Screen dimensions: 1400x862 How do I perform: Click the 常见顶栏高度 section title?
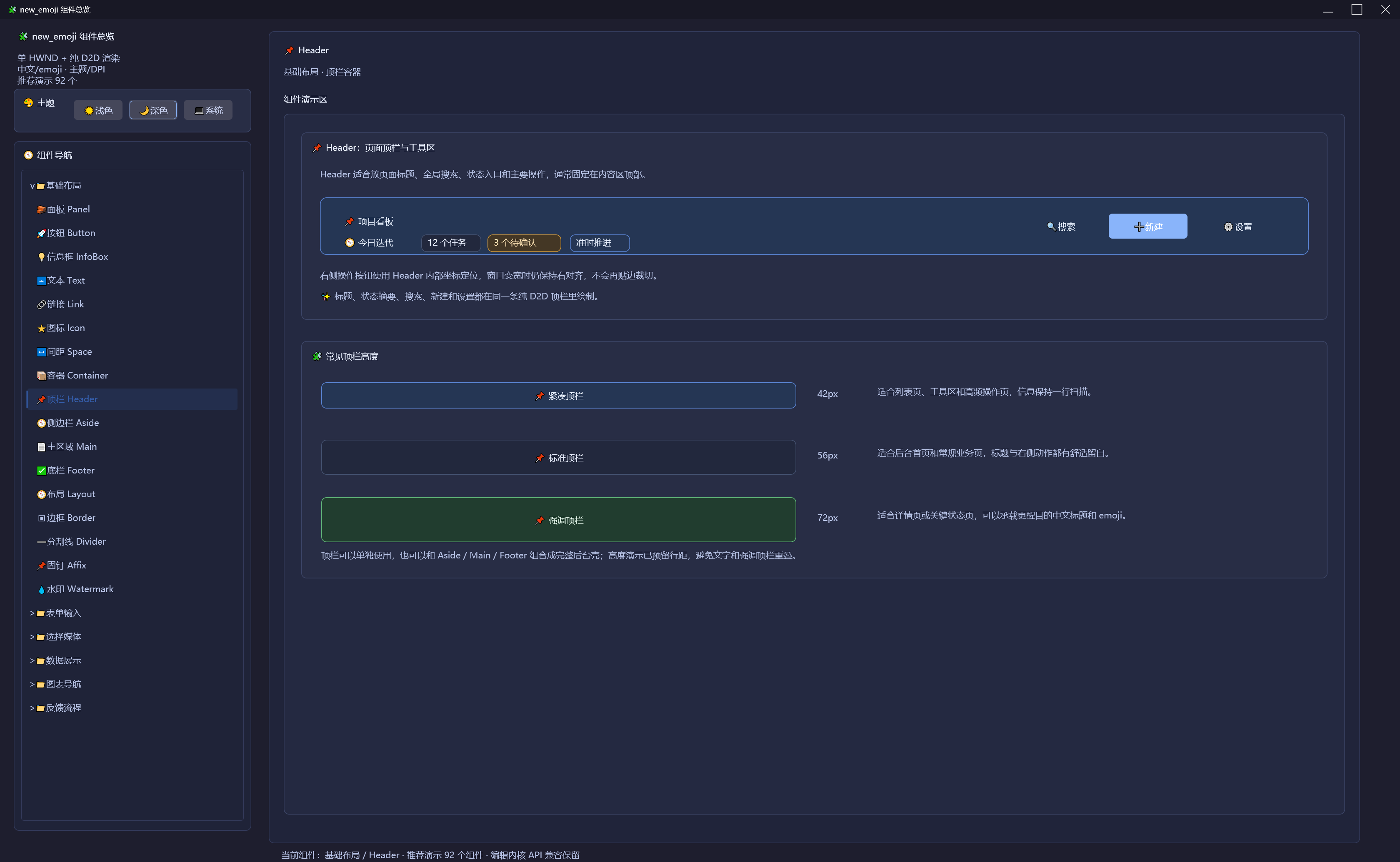point(352,357)
